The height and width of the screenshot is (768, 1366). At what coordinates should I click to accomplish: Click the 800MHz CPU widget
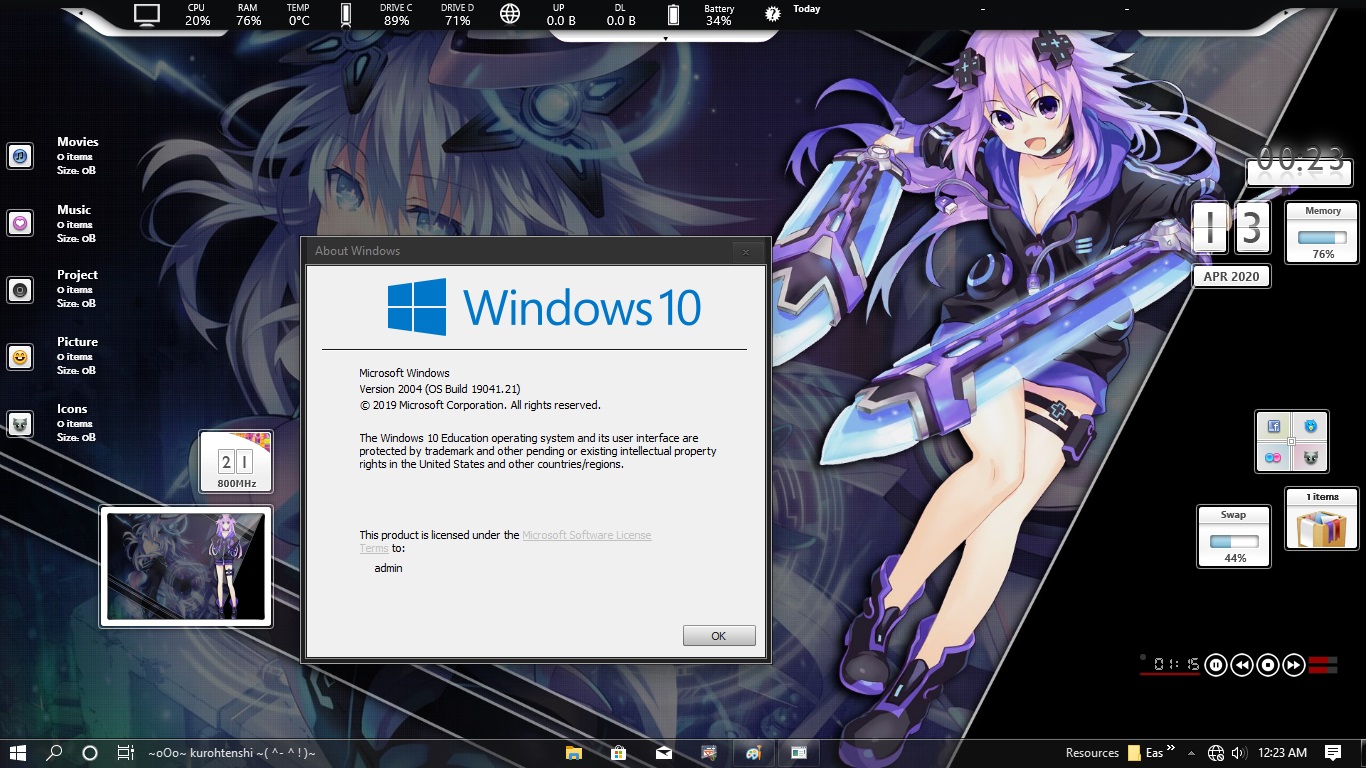pyautogui.click(x=236, y=462)
